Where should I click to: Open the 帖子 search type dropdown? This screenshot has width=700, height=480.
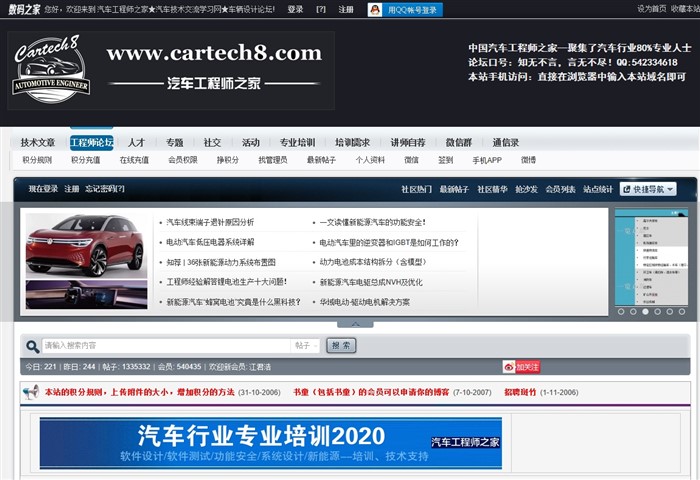click(x=306, y=346)
